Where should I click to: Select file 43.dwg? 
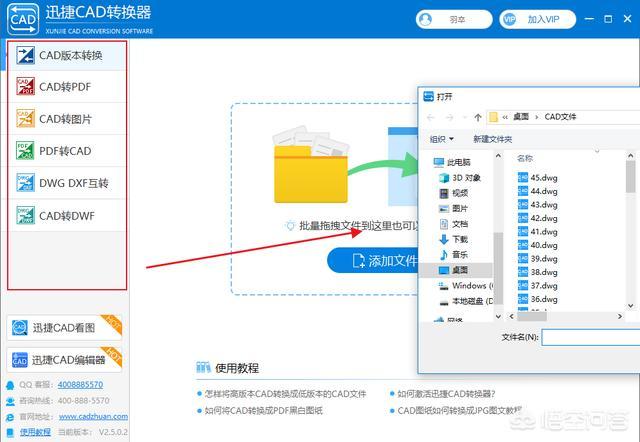pyautogui.click(x=538, y=204)
